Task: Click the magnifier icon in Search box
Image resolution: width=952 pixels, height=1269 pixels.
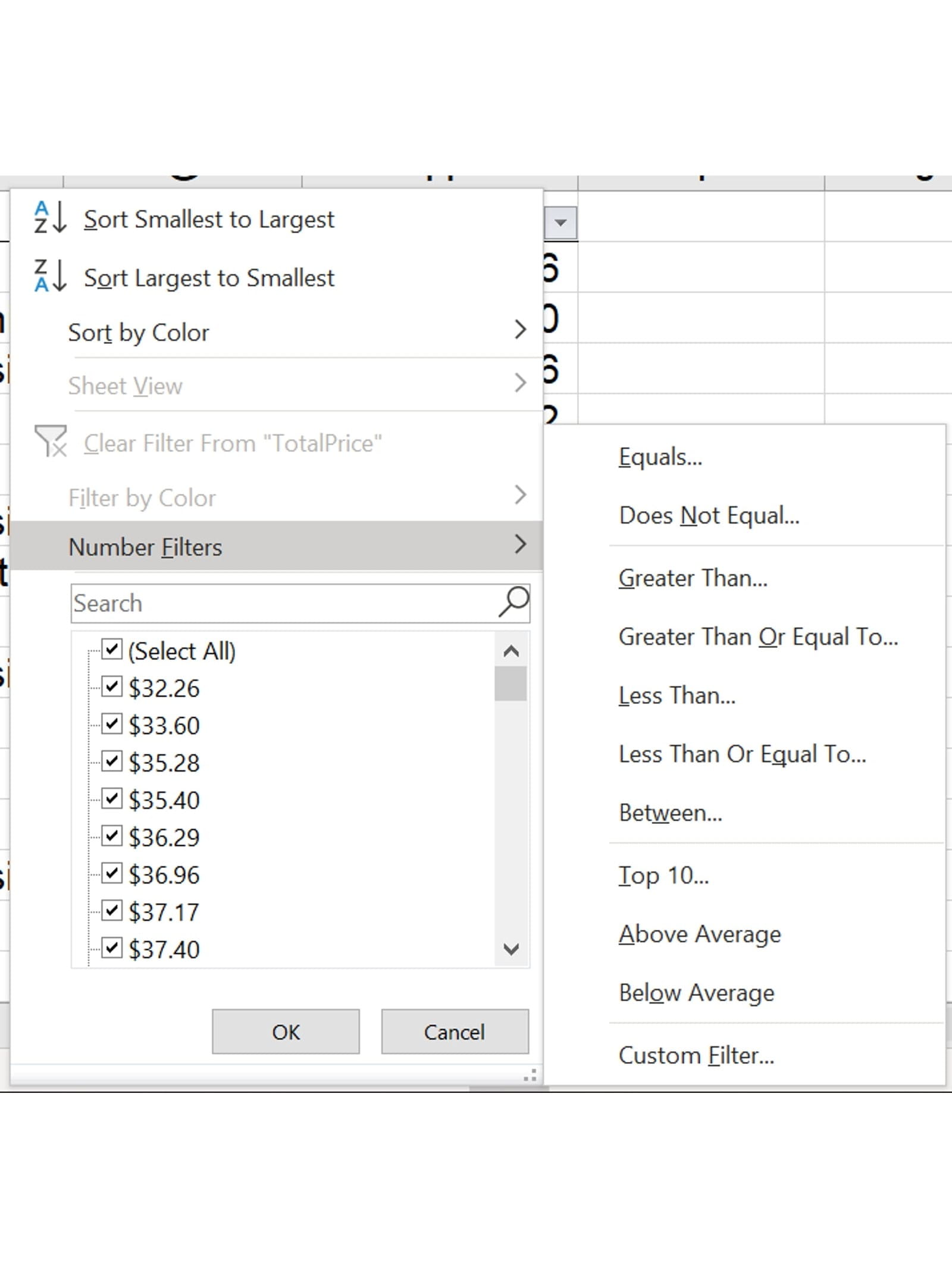Action: [x=513, y=602]
